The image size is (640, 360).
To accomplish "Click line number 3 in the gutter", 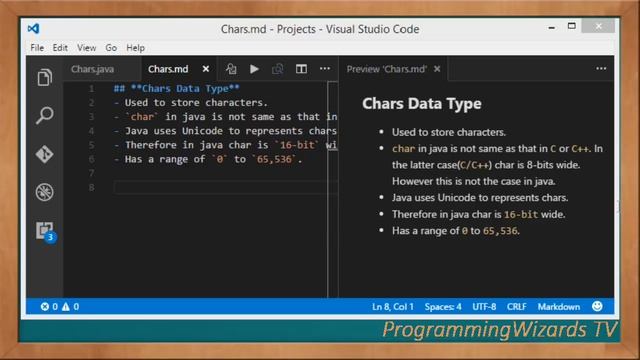I will tap(91, 117).
